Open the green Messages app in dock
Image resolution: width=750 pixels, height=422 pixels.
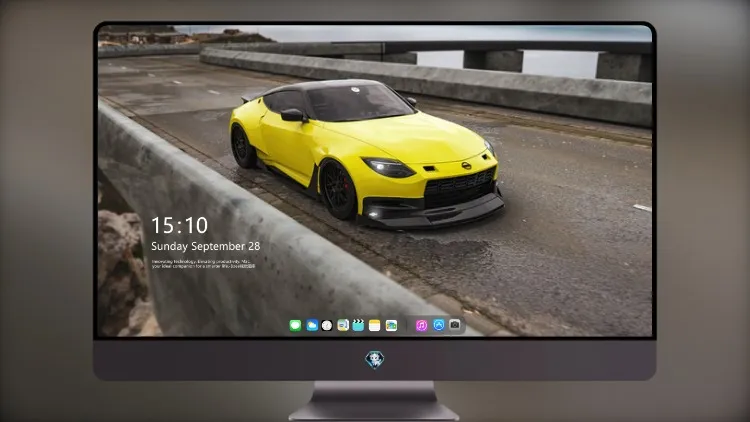click(x=295, y=326)
